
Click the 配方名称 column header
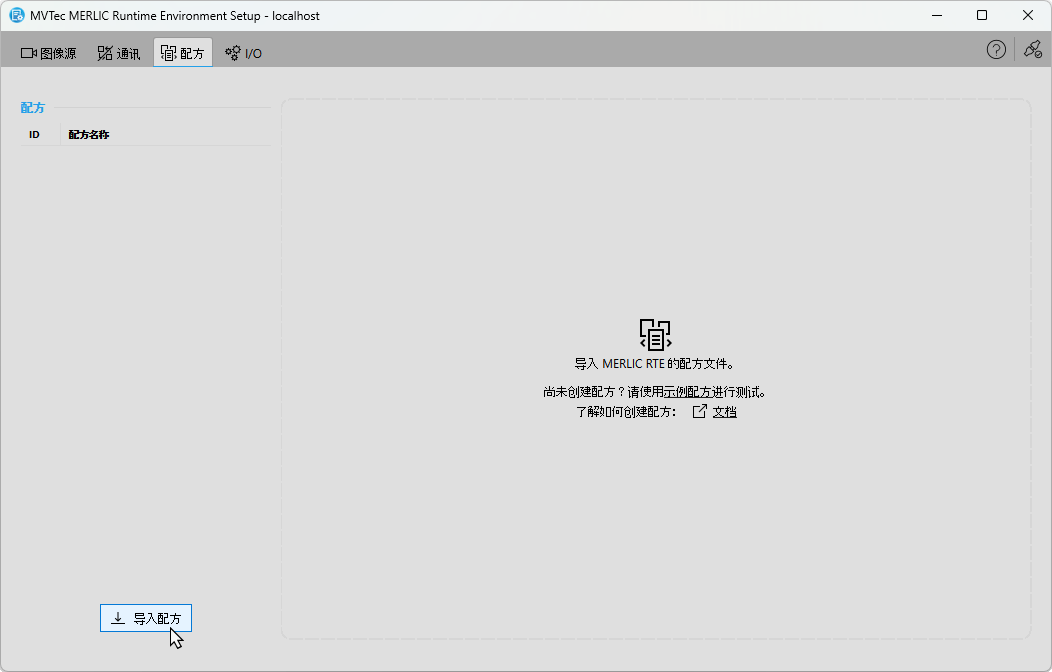(89, 134)
